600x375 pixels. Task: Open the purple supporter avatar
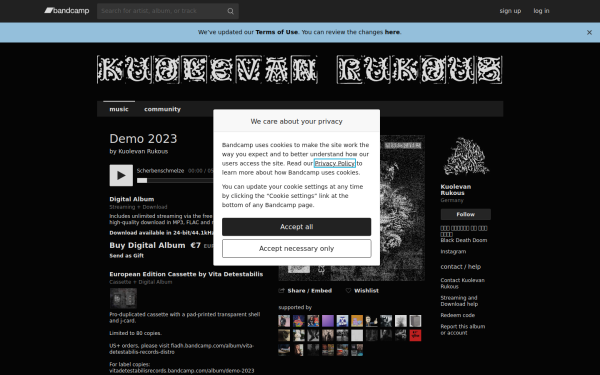tap(328, 321)
